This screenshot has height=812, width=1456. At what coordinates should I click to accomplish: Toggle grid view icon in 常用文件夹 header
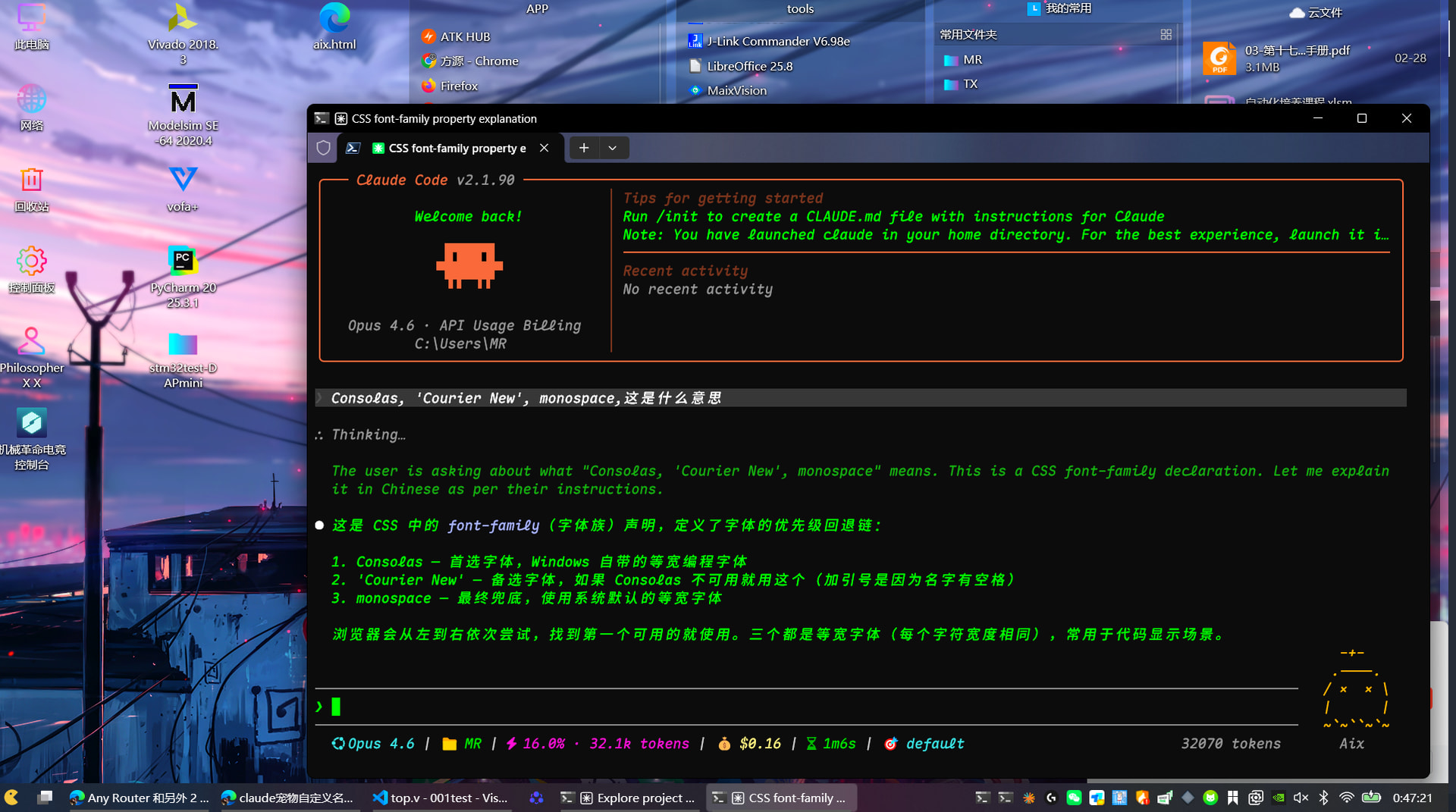pyautogui.click(x=1166, y=34)
